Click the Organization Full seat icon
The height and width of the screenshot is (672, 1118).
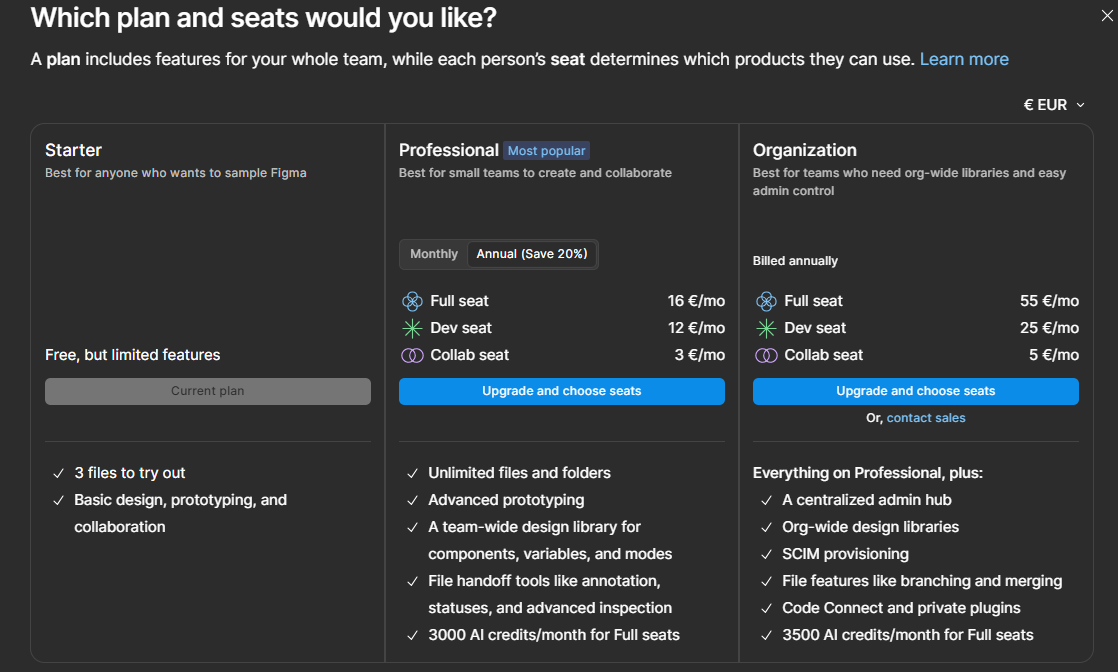point(766,301)
